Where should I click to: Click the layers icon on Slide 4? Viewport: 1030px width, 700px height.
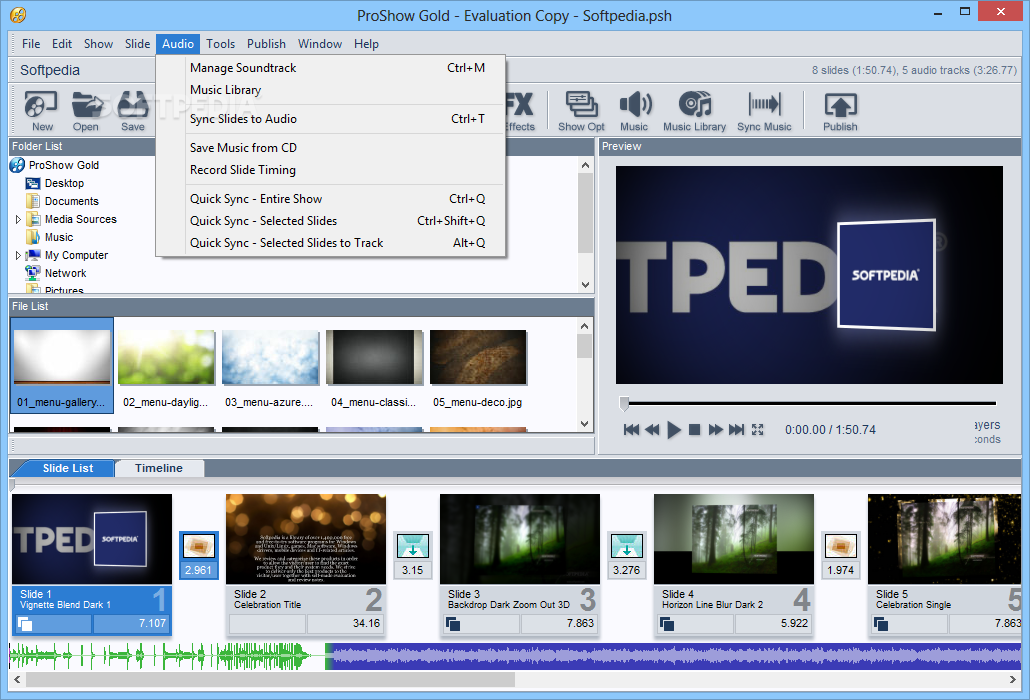coord(667,624)
